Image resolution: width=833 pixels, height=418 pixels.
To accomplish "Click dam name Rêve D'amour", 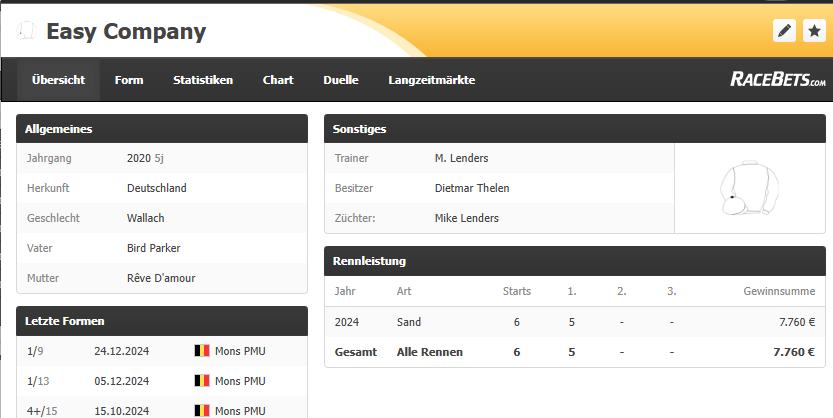I will (161, 278).
